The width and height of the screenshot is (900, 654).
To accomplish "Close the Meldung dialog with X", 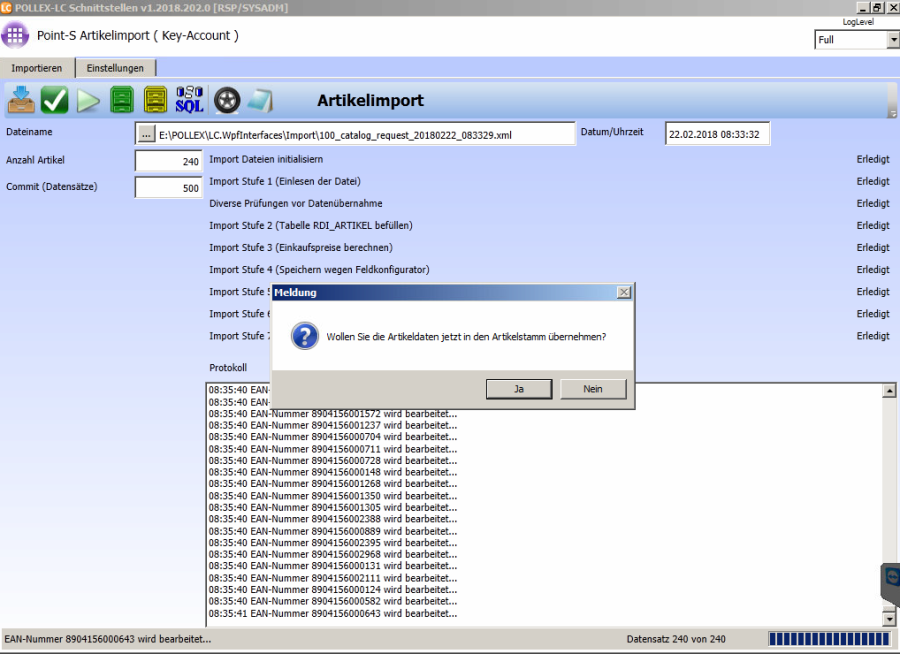I will point(624,292).
